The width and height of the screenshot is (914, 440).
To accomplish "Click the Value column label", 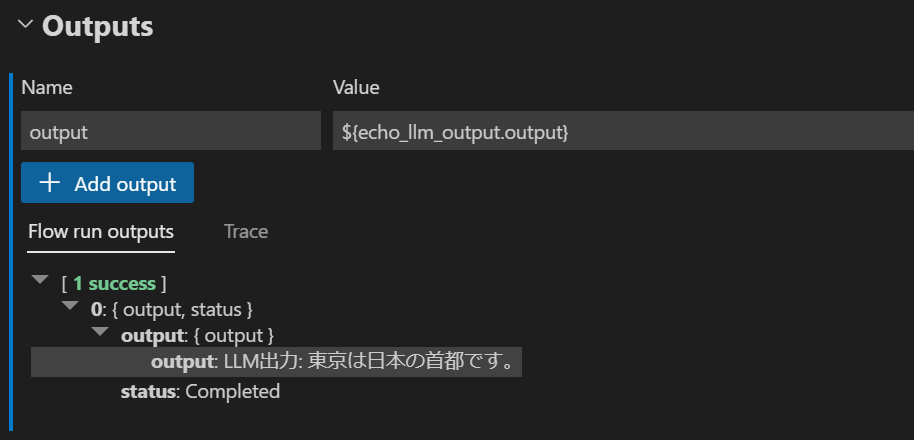I will 356,87.
